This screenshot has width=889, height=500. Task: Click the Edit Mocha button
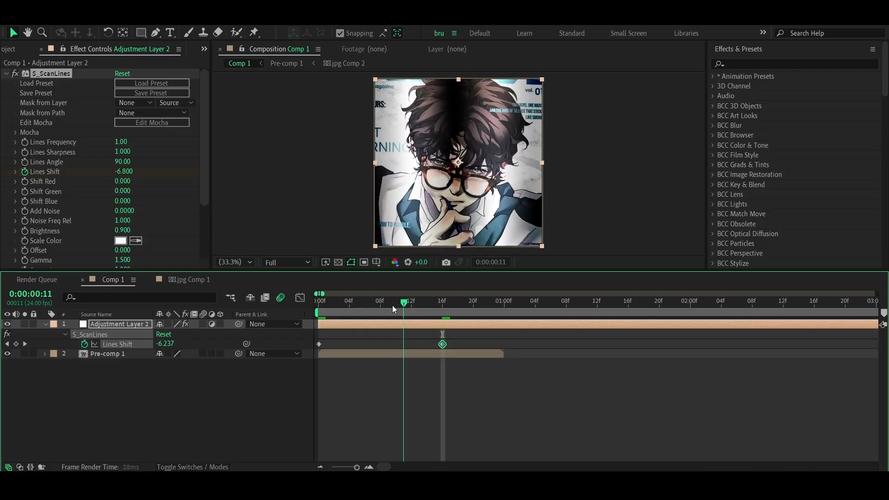[x=152, y=122]
